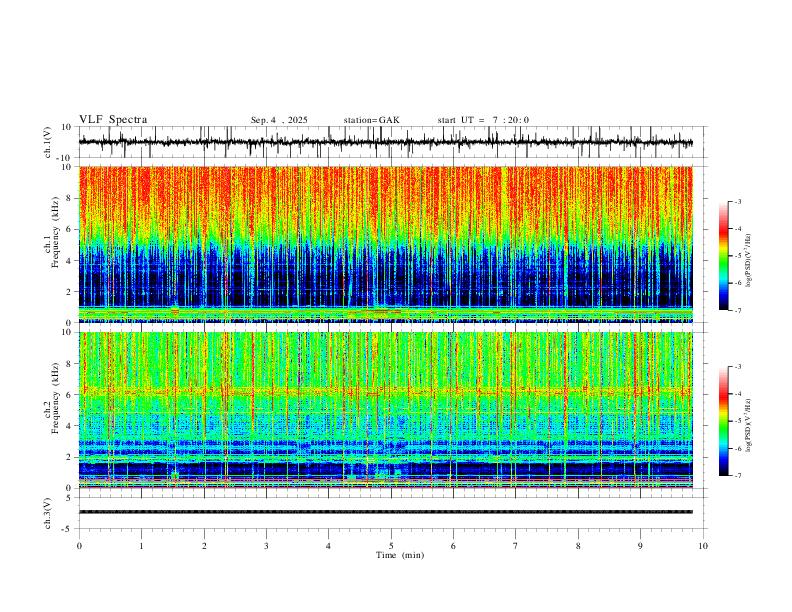
Task: Click the "Time (min)" axis label
Action: [x=400, y=555]
